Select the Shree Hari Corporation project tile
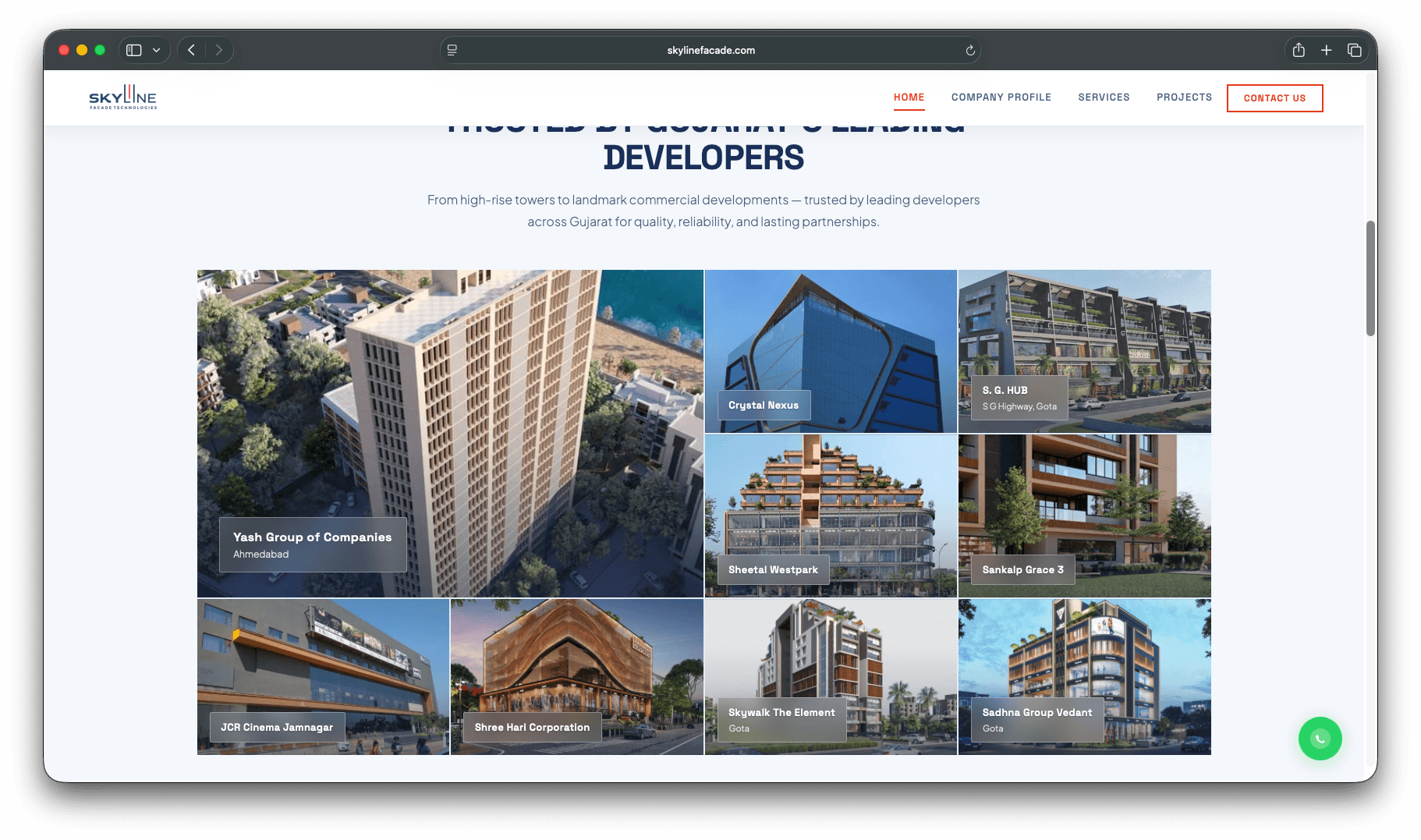Image resolution: width=1421 pixels, height=840 pixels. [x=577, y=677]
